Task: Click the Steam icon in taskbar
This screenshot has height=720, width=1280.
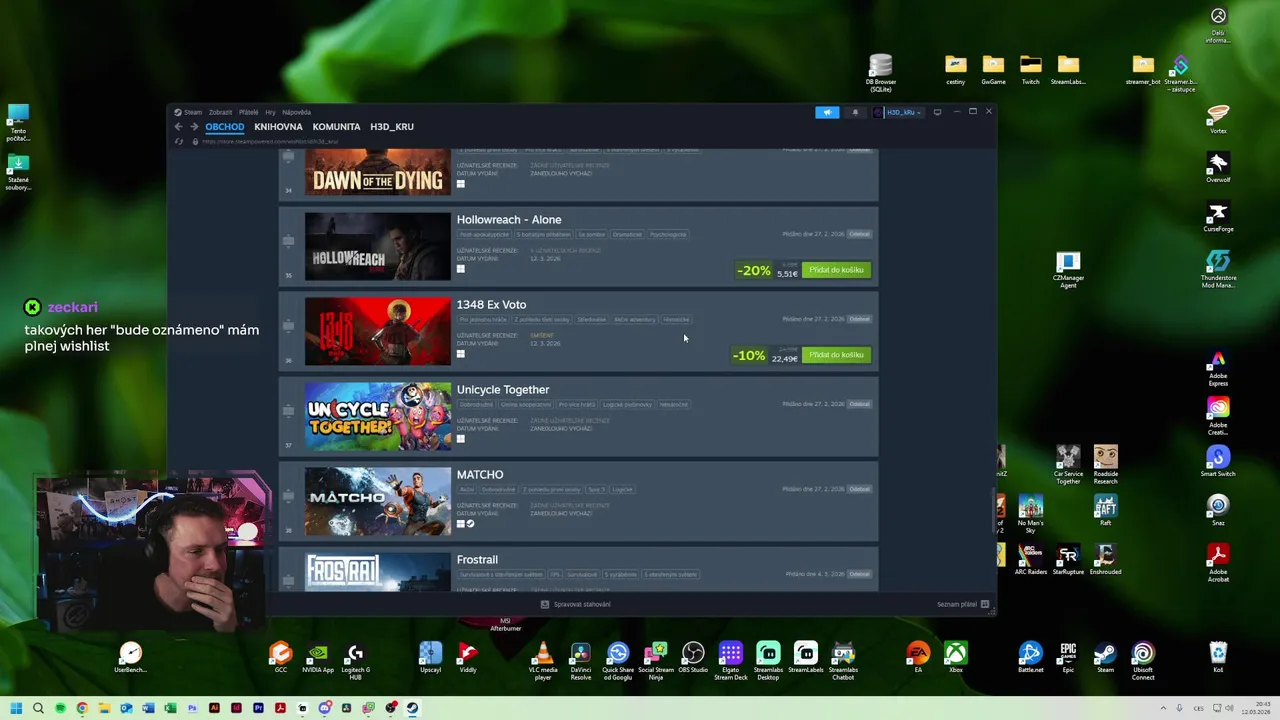Action: click(x=412, y=708)
